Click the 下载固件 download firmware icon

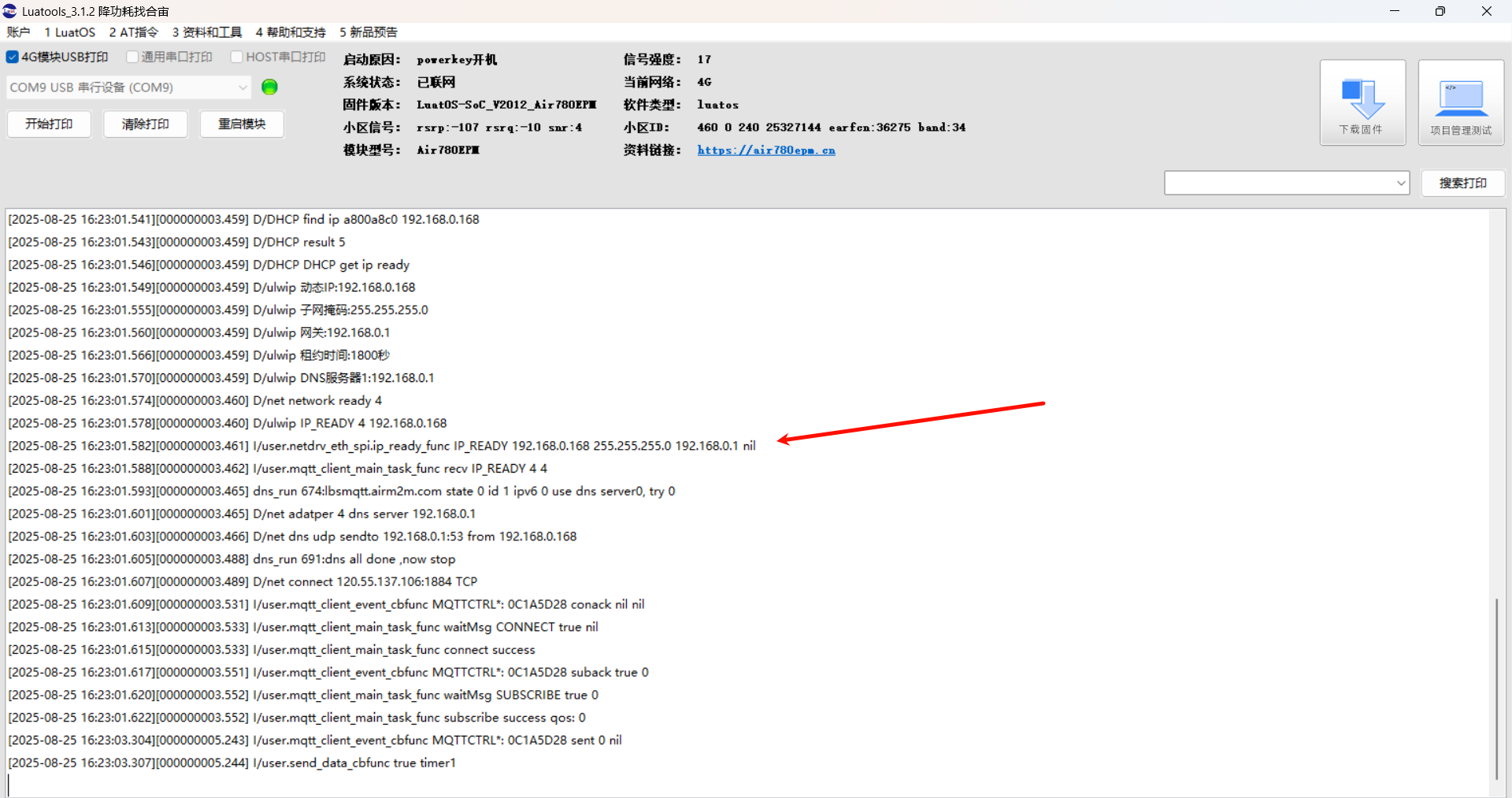pyautogui.click(x=1362, y=102)
